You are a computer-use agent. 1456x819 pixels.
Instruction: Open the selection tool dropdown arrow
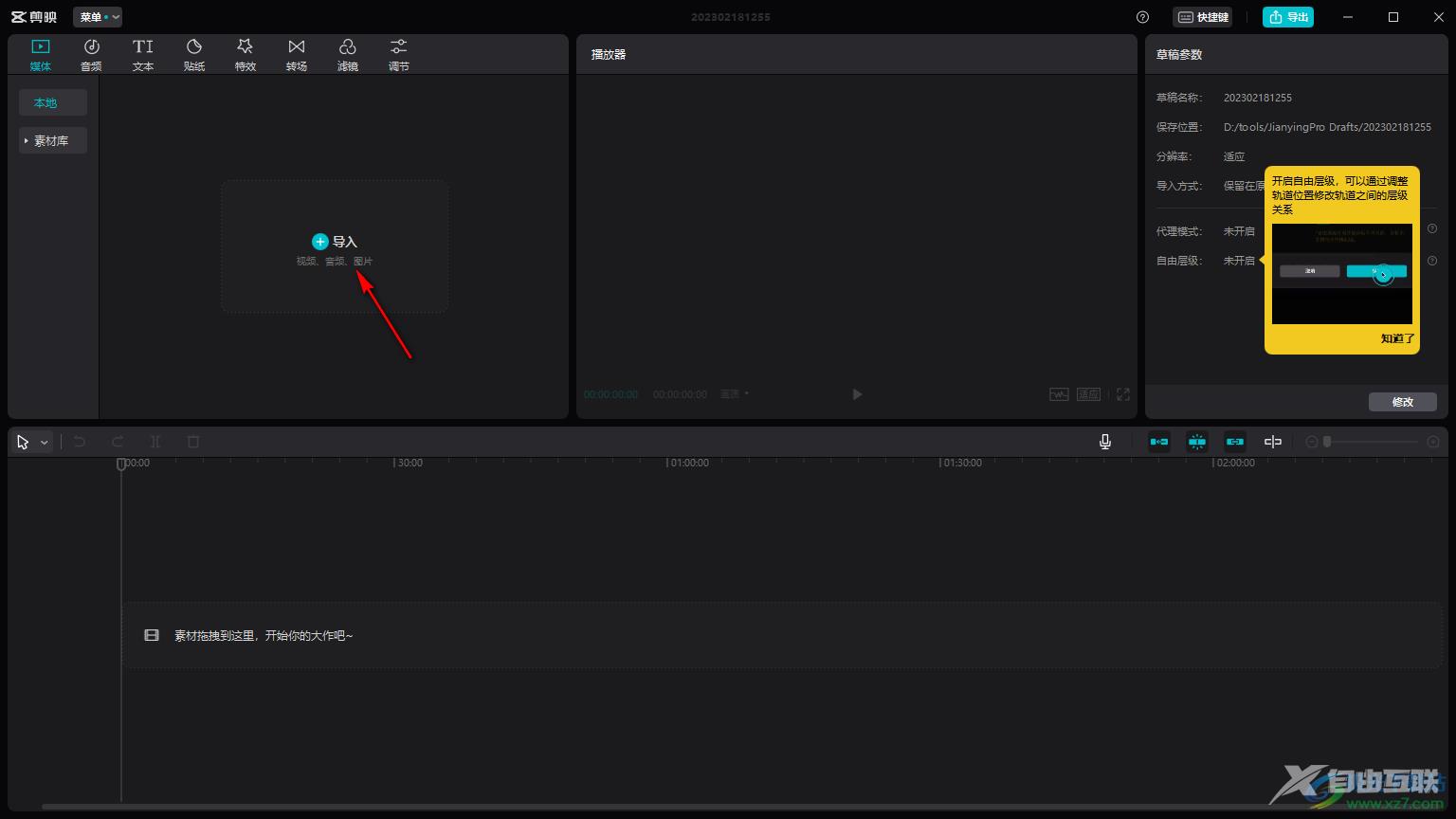(44, 443)
